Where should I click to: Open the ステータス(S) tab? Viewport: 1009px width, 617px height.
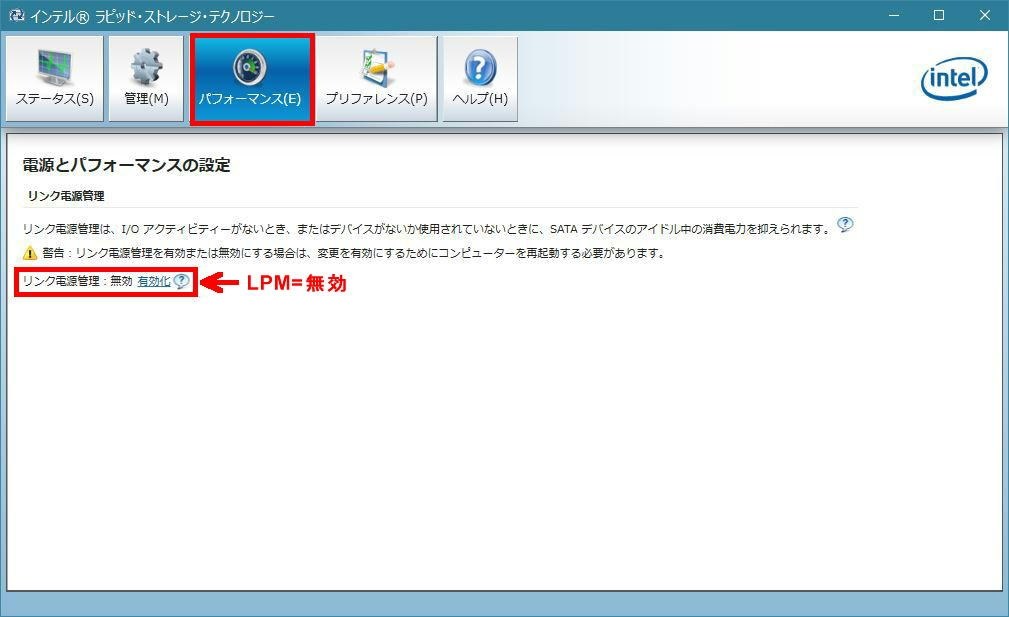pyautogui.click(x=55, y=78)
